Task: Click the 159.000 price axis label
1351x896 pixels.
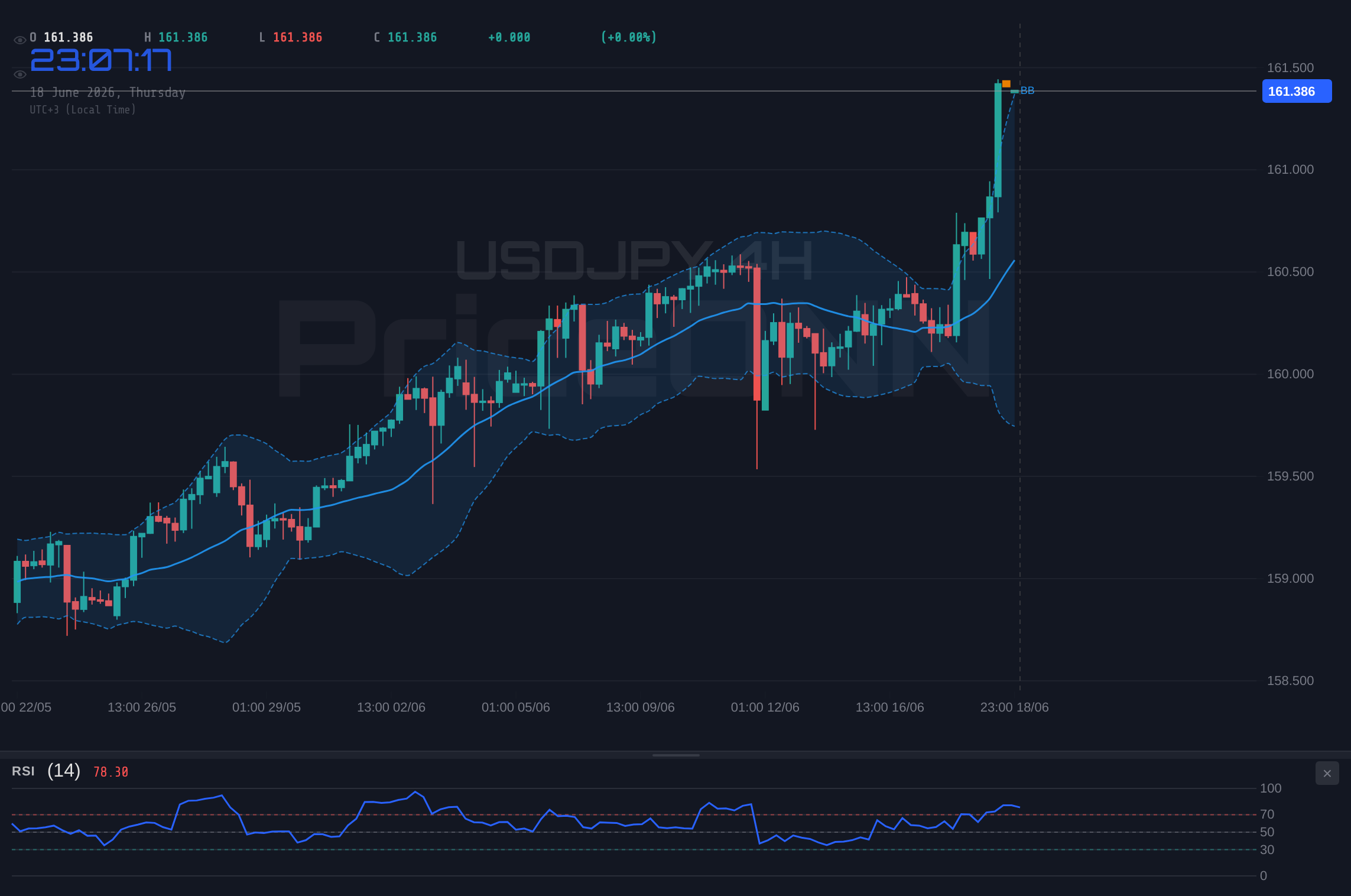Action: (1290, 579)
